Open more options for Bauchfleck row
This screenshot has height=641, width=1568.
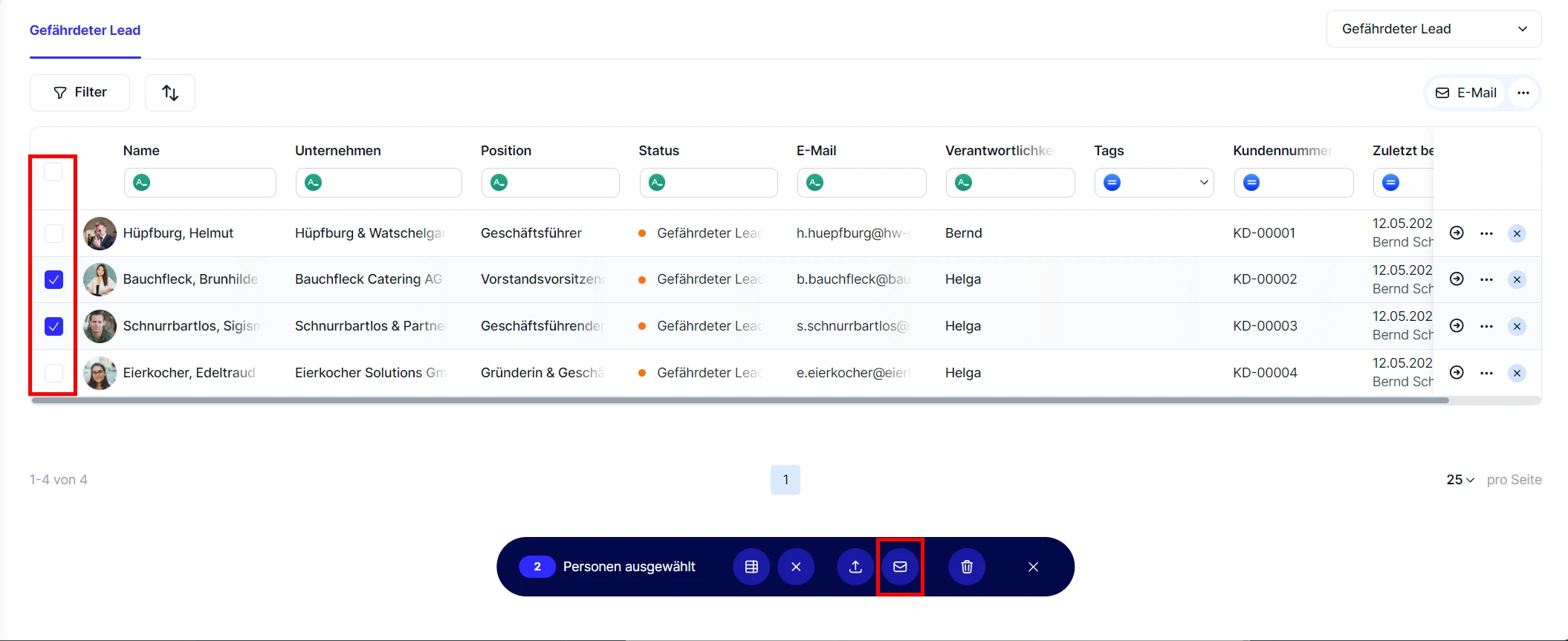pyautogui.click(x=1486, y=279)
